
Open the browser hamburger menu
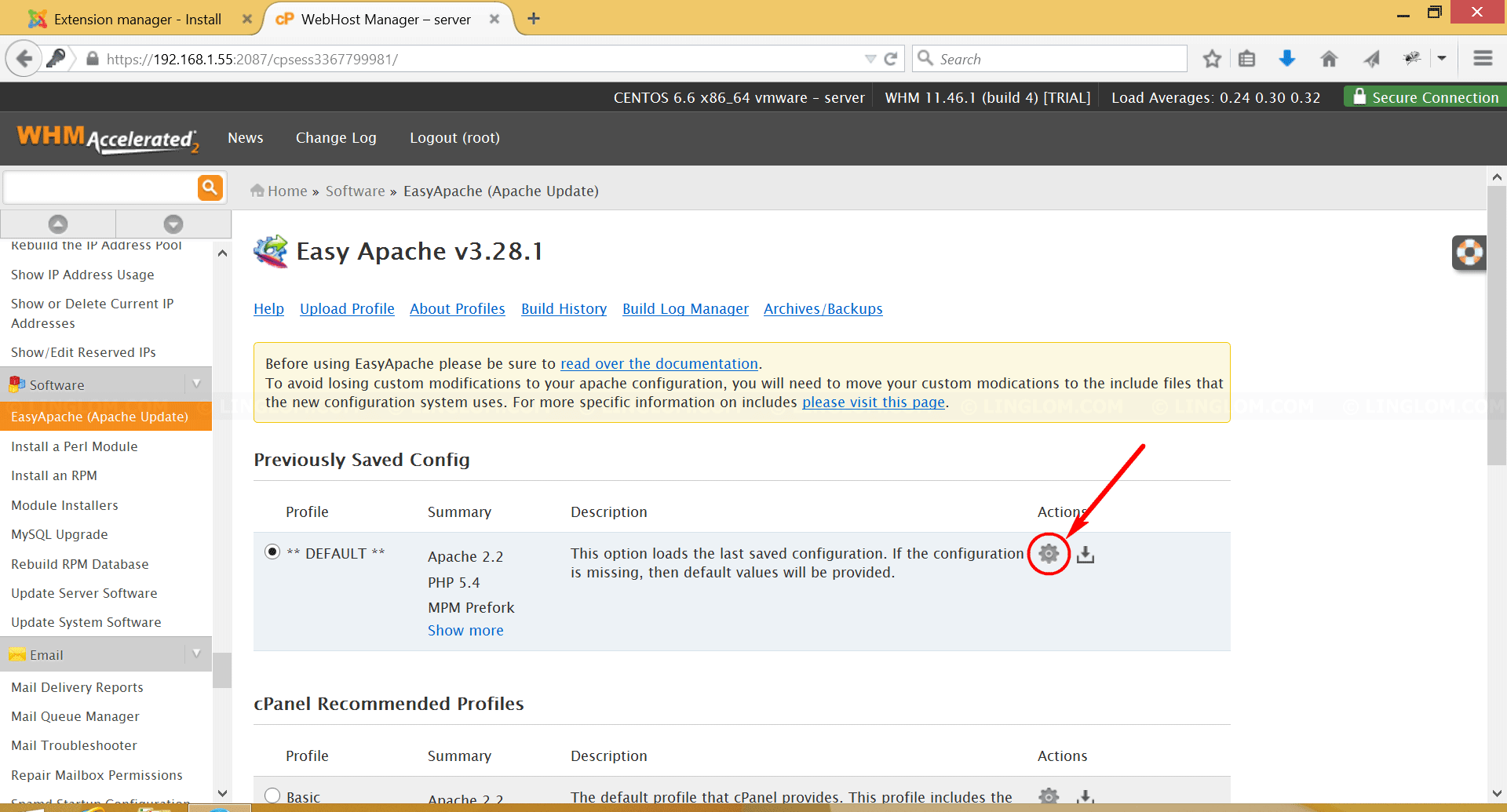click(1483, 59)
